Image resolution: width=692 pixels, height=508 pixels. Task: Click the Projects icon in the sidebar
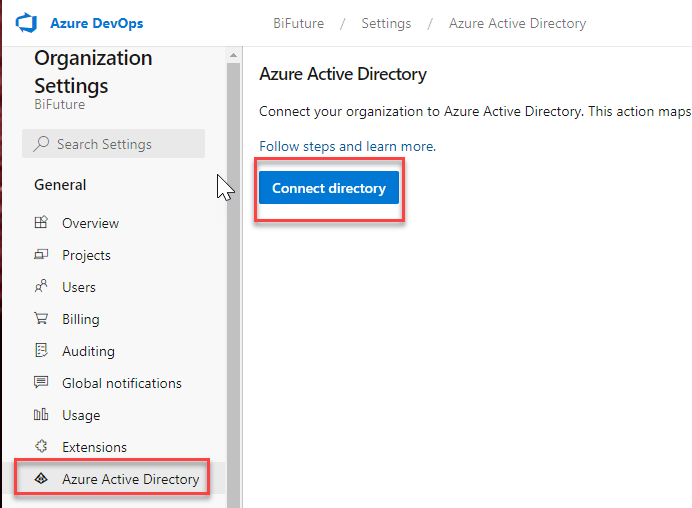tap(41, 254)
